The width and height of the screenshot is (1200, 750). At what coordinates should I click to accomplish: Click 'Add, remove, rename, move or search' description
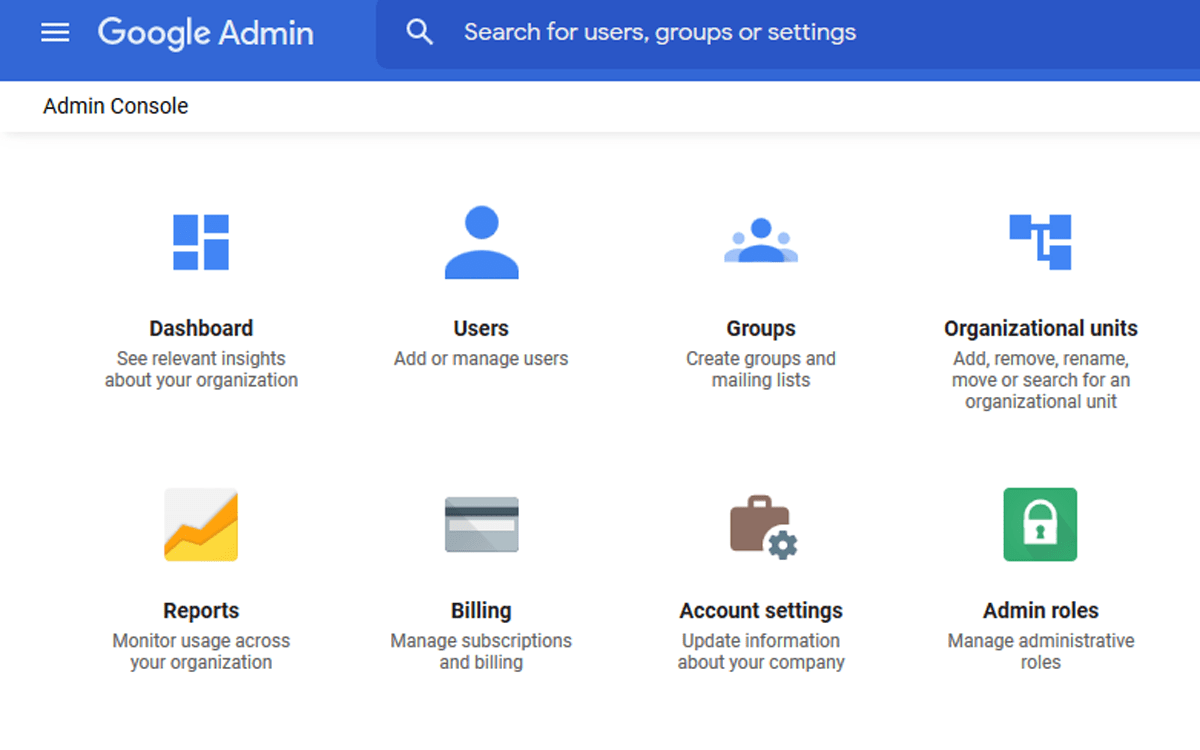1041,380
